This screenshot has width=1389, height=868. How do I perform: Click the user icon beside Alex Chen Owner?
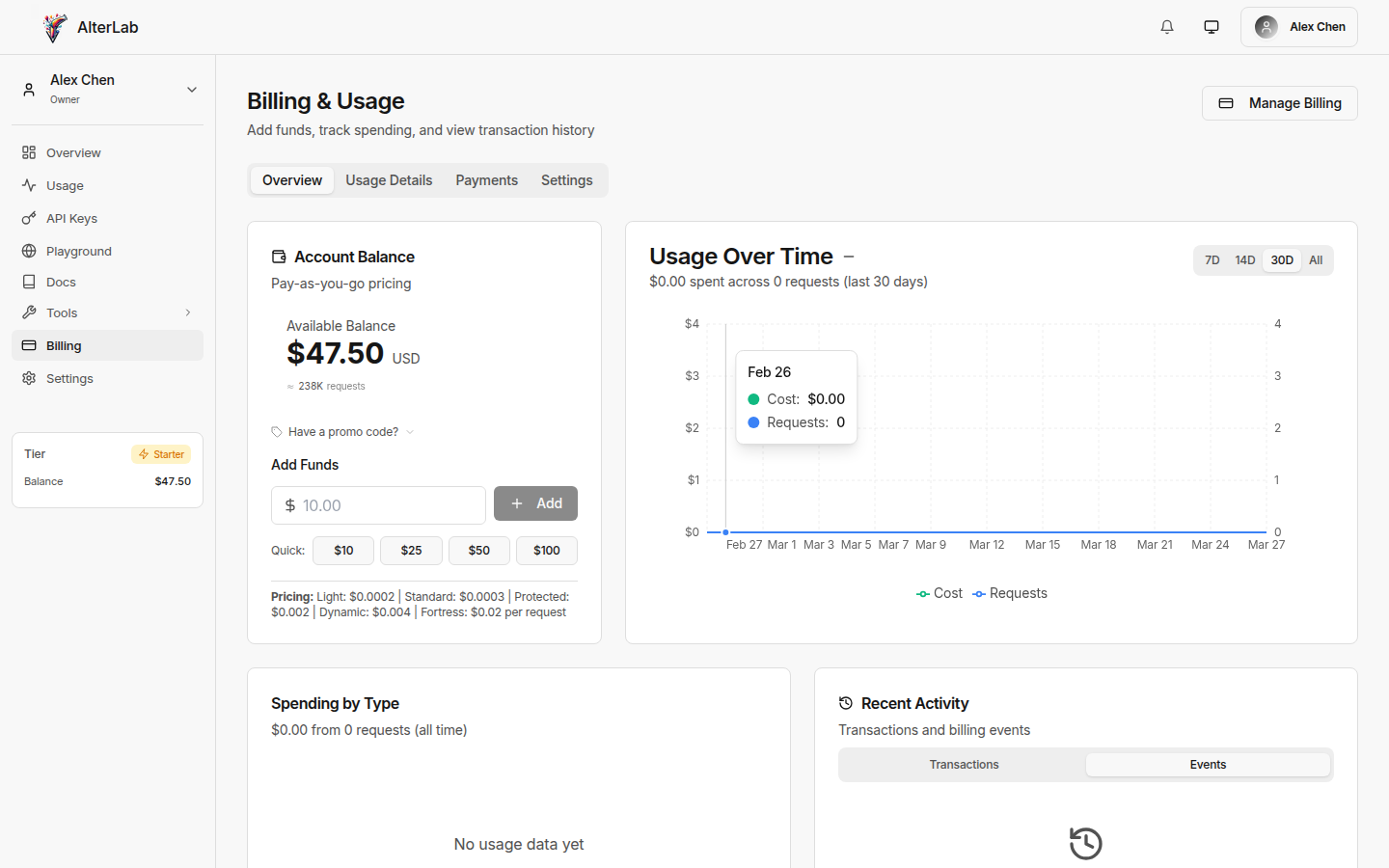click(x=29, y=90)
